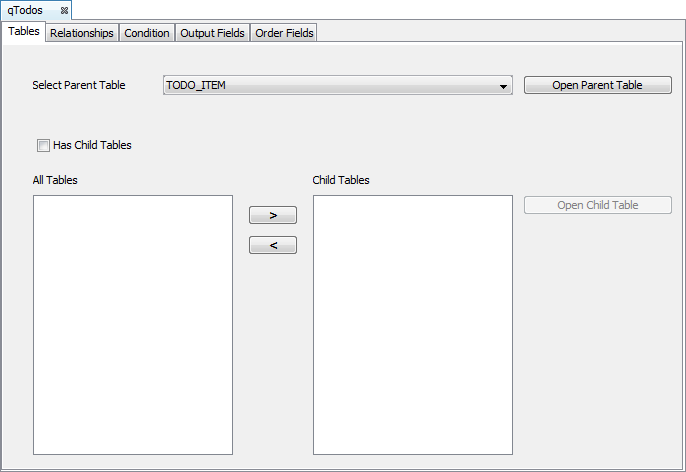
Task: Click the < button to remove child table
Action: 272,245
